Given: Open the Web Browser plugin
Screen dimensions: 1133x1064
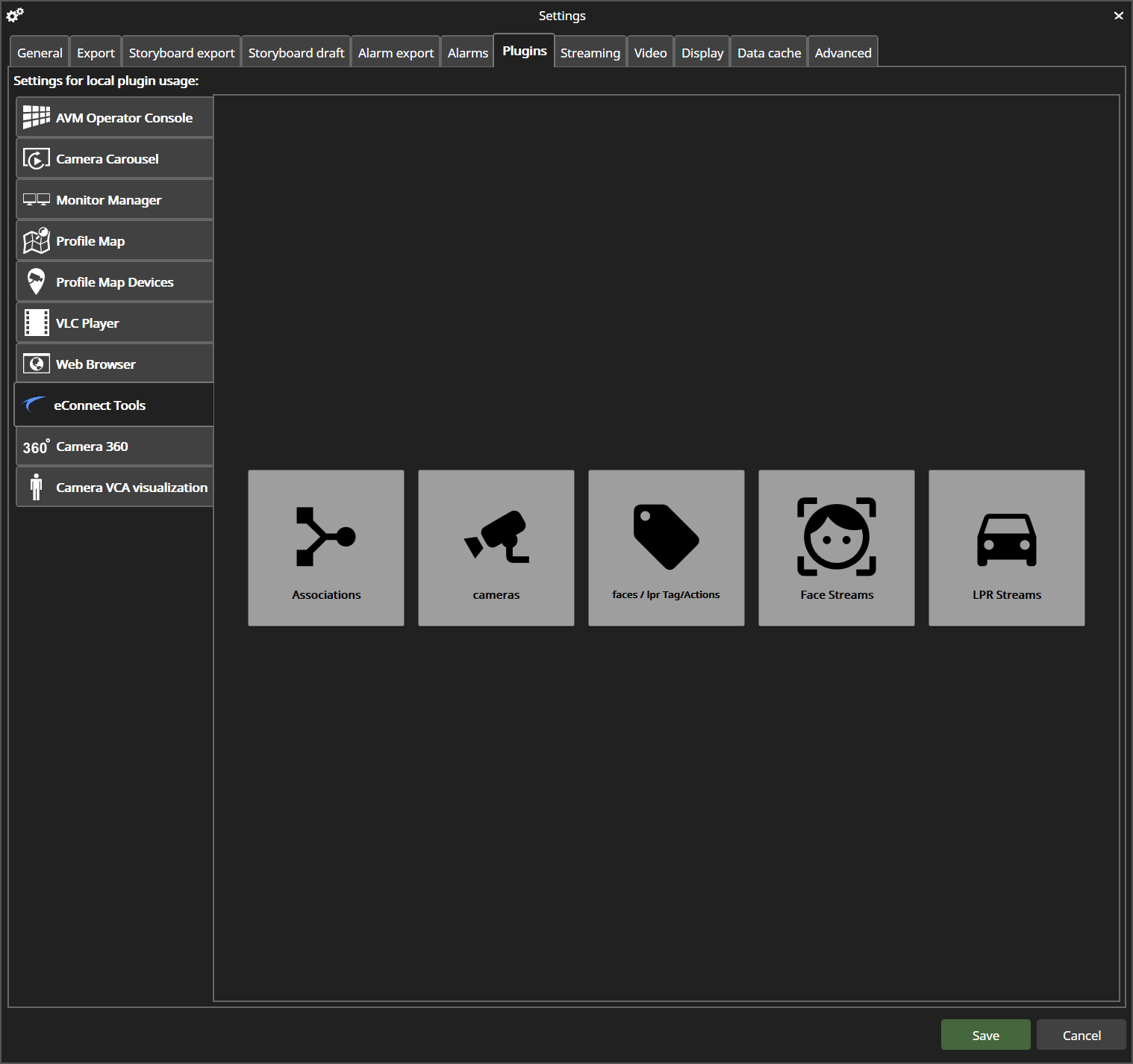Looking at the screenshot, I should (x=114, y=364).
